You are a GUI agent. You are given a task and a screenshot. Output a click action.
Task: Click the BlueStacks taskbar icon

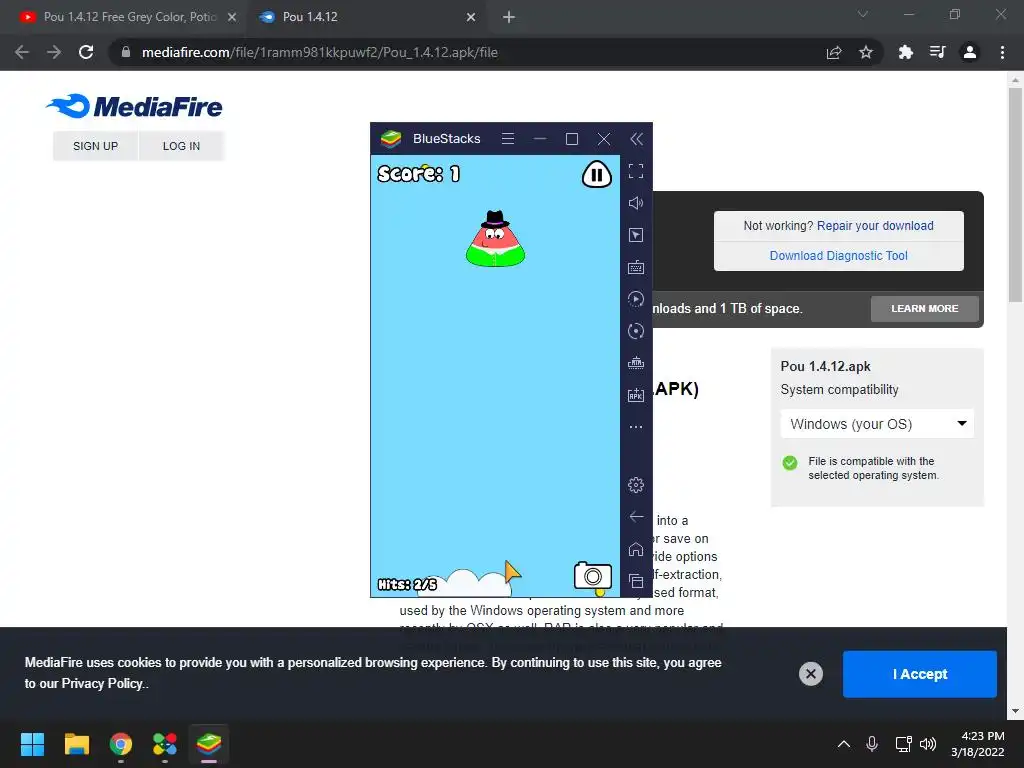(209, 744)
